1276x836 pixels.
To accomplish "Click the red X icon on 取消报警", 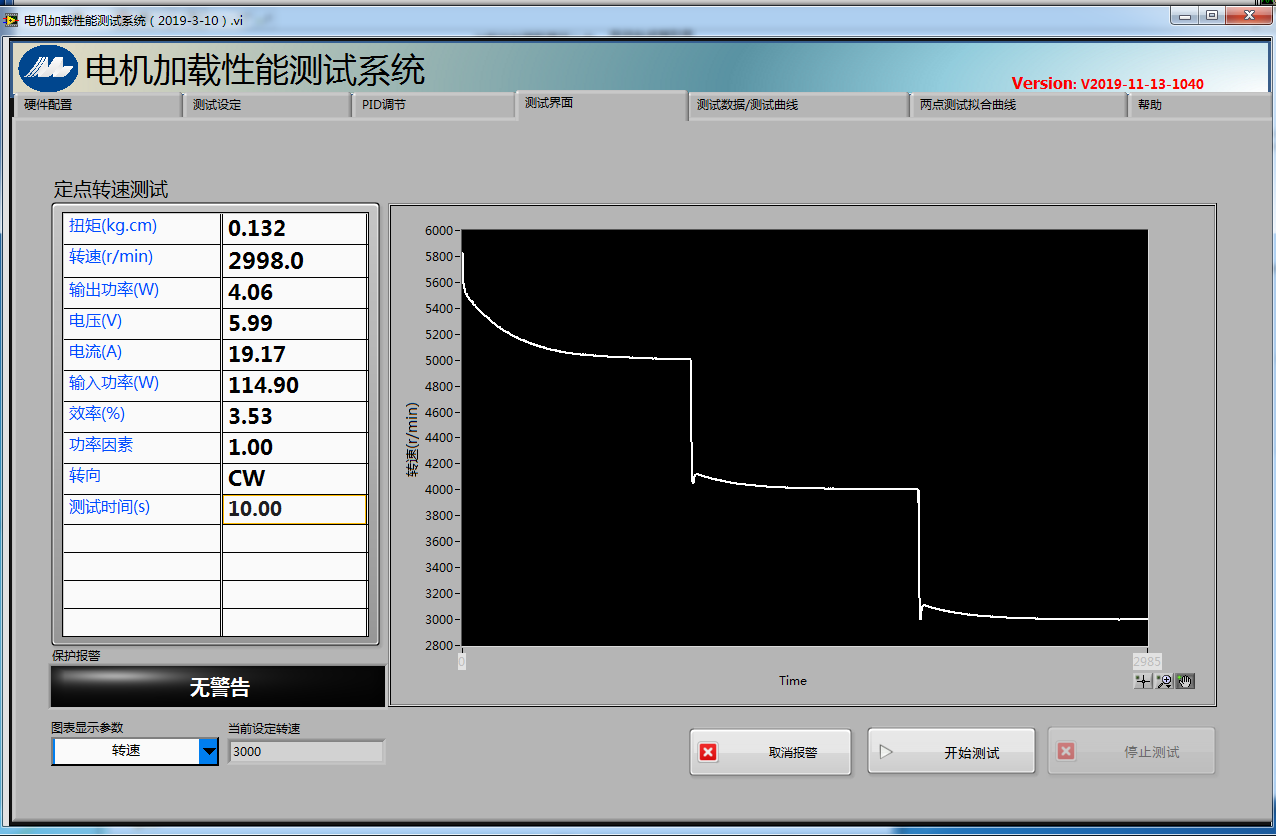I will [708, 752].
